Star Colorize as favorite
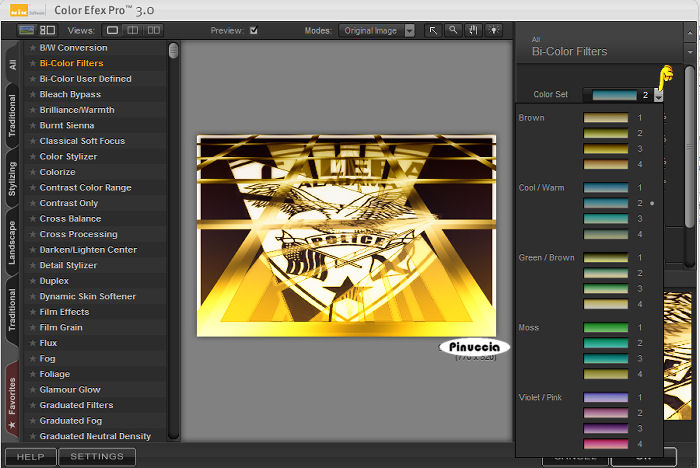The width and height of the screenshot is (700, 468). point(33,172)
